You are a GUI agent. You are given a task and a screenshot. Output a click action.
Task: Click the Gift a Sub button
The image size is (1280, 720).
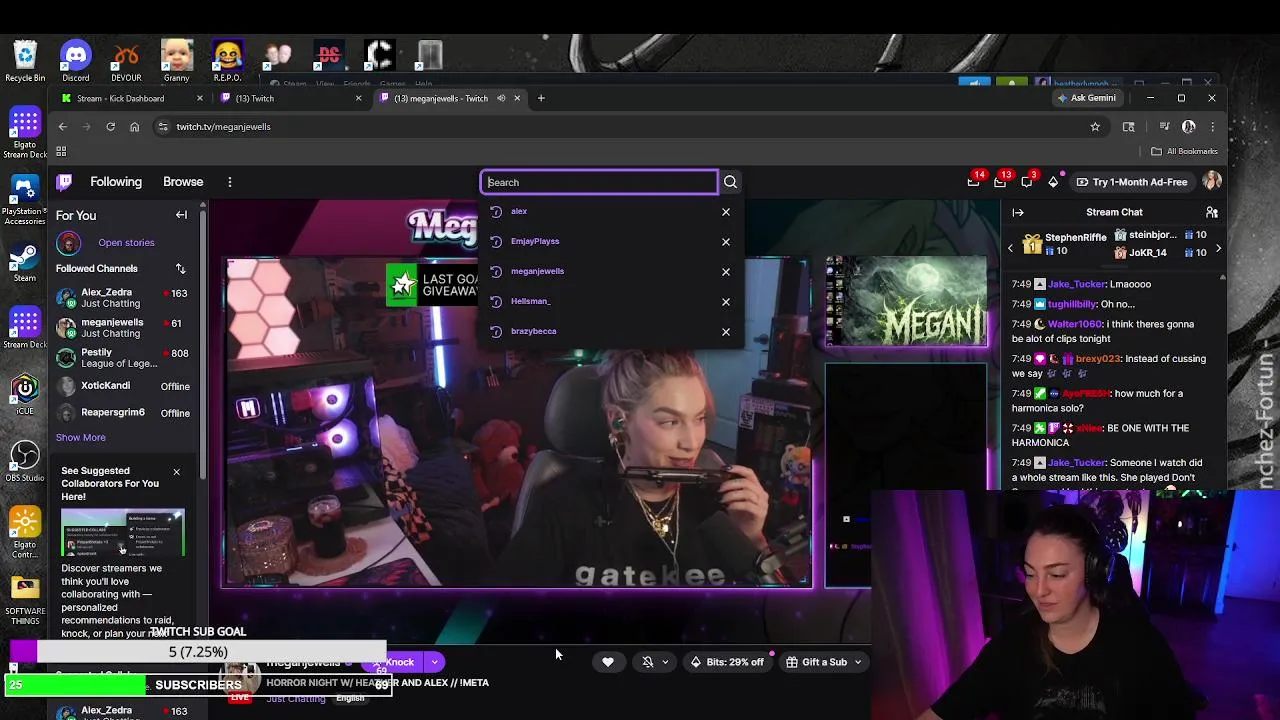[816, 662]
